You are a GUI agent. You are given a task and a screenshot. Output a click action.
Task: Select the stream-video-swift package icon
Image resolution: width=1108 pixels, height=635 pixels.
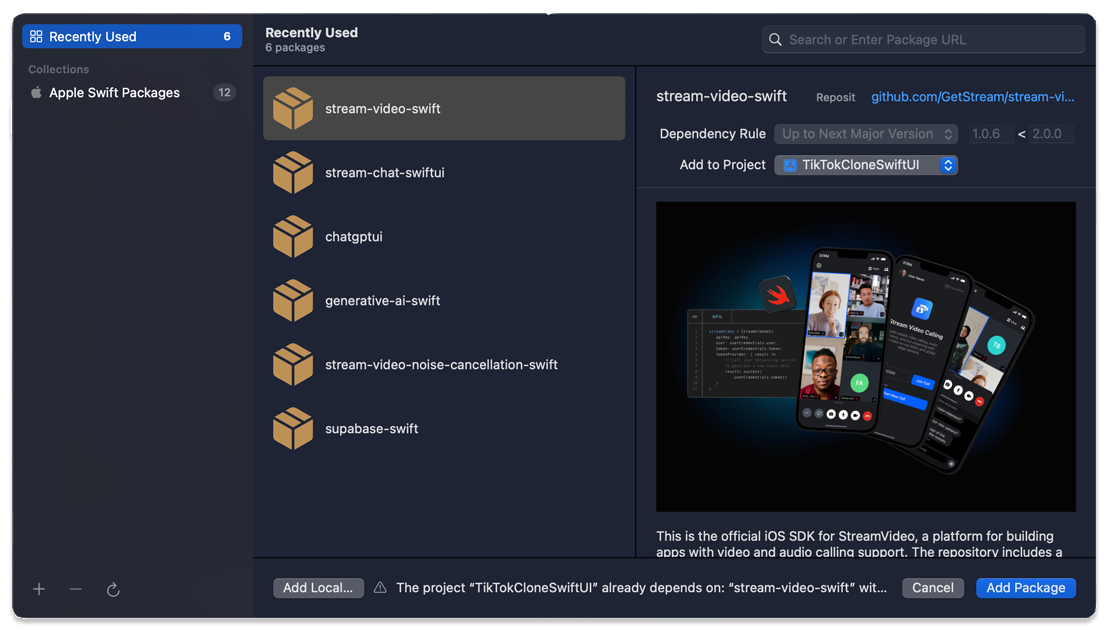point(292,109)
